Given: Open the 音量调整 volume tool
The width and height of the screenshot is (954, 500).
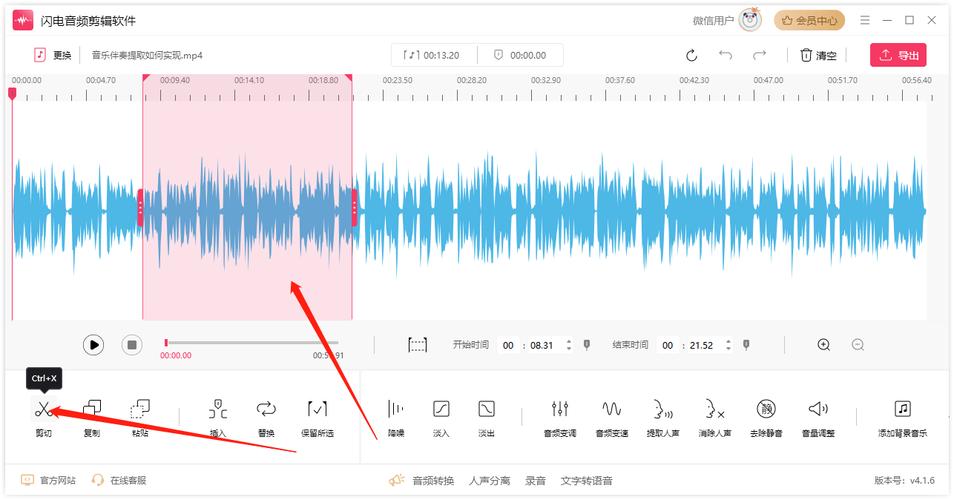Looking at the screenshot, I should pyautogui.click(x=818, y=417).
